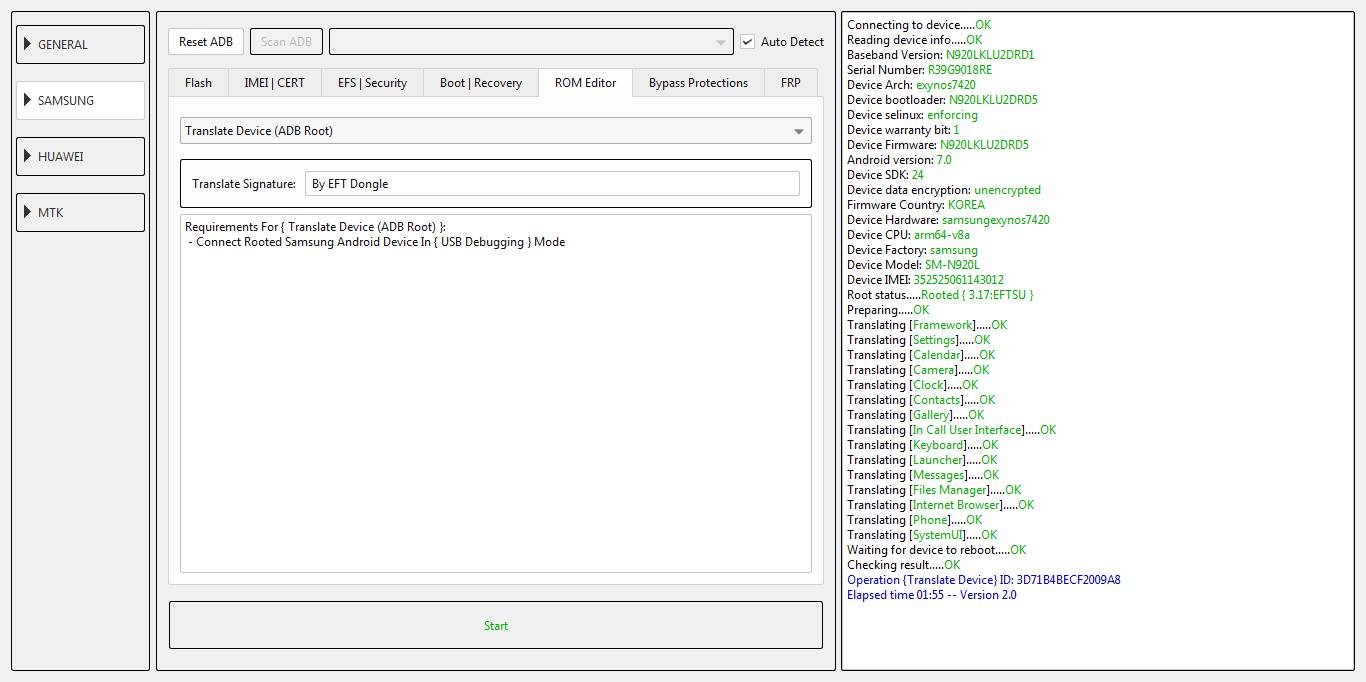Open the ADB device selection dropdown
The height and width of the screenshot is (682, 1366).
[531, 41]
